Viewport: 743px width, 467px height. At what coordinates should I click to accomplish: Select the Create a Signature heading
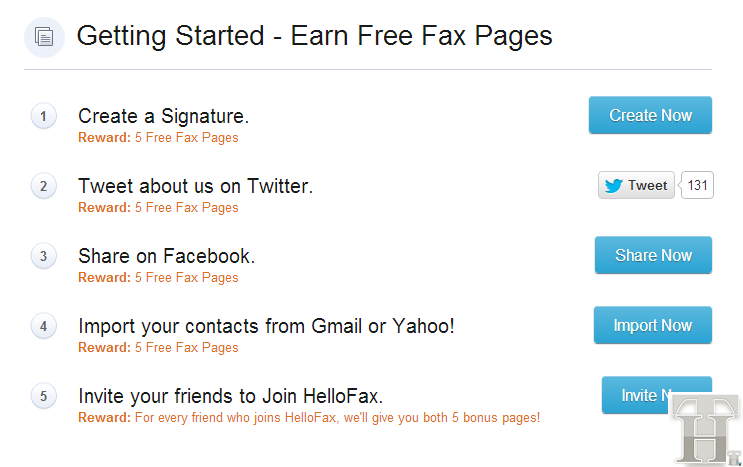(x=163, y=116)
